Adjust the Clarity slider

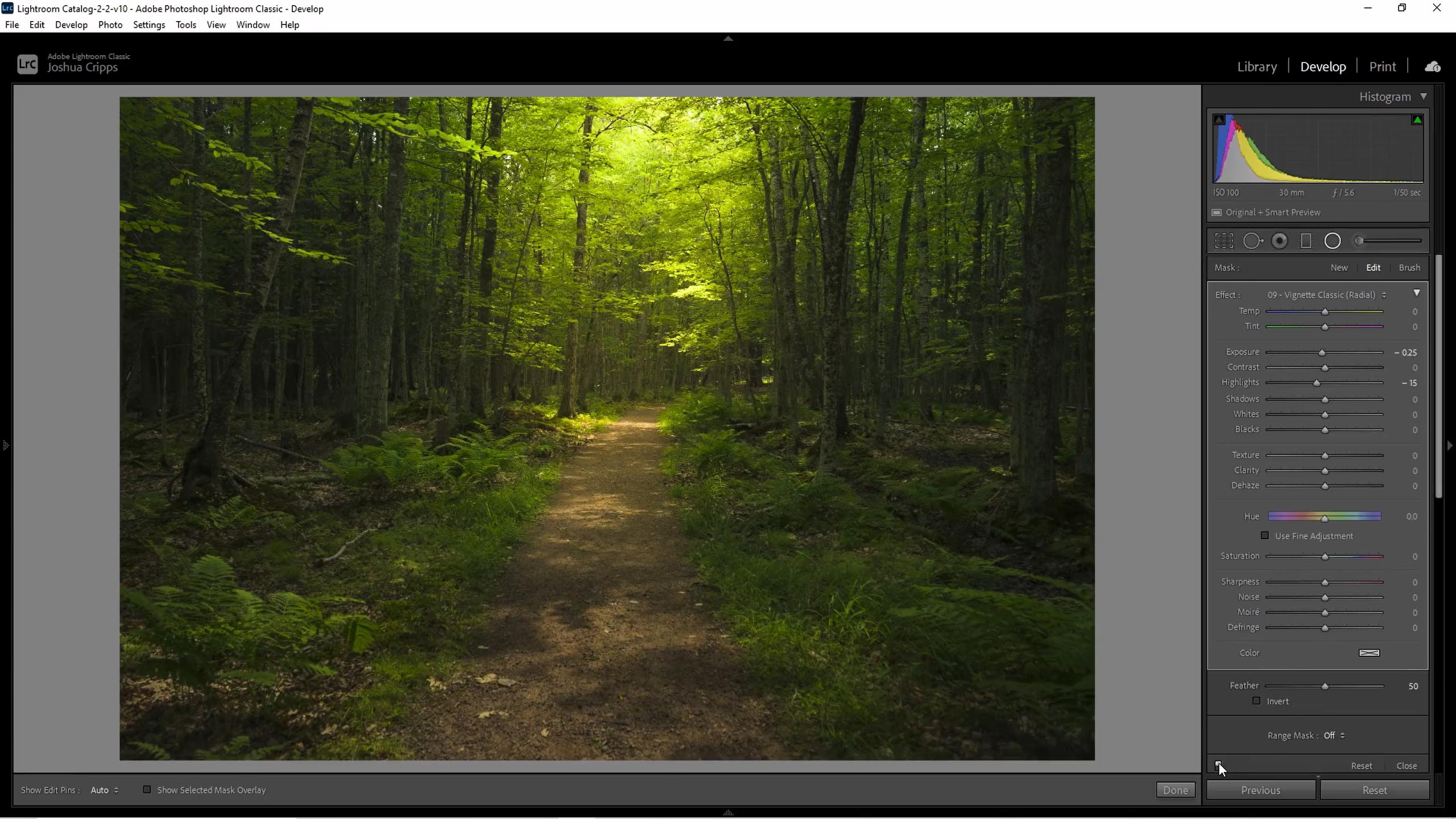(x=1325, y=470)
